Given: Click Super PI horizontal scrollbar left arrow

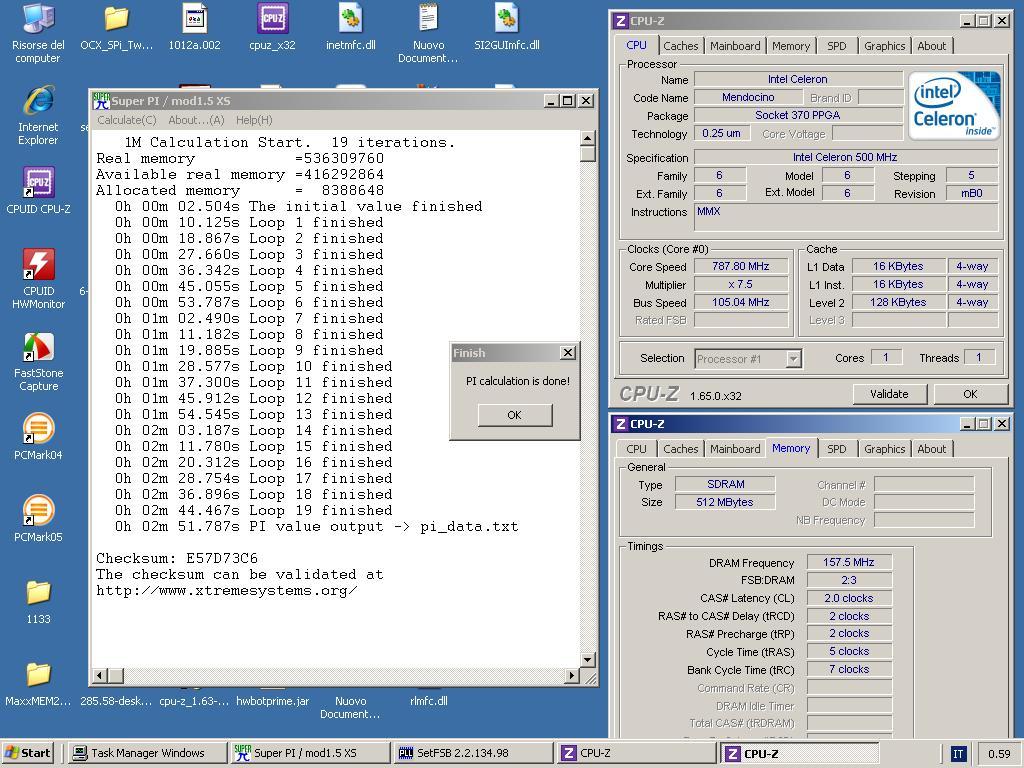Looking at the screenshot, I should (100, 675).
